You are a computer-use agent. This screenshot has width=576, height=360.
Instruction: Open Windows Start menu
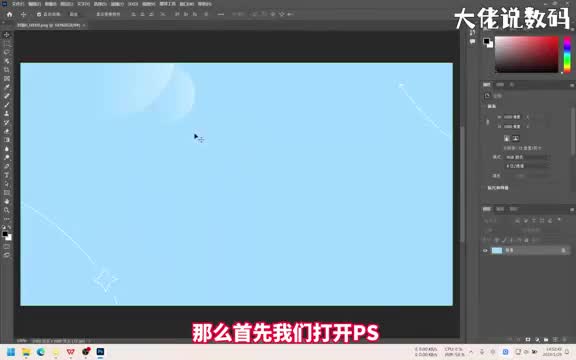click(11, 352)
